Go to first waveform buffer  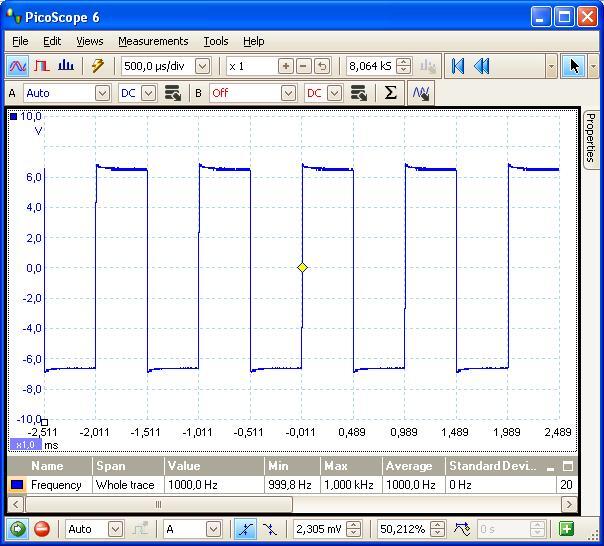point(458,66)
